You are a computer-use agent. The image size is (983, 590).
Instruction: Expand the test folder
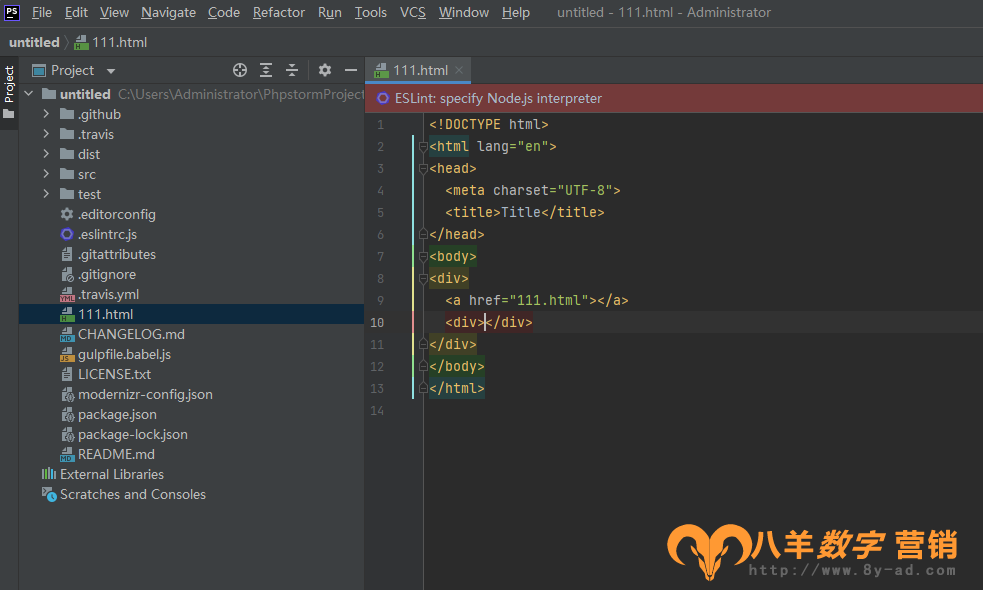(46, 194)
